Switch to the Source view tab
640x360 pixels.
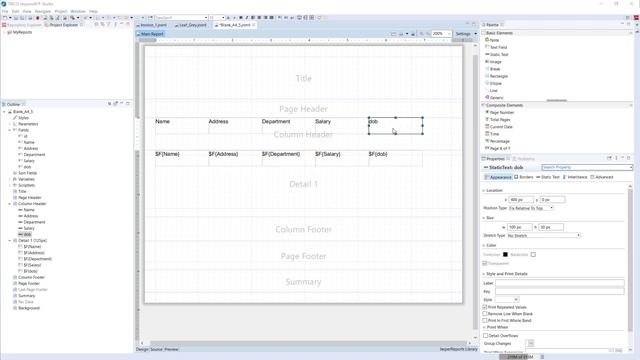[156, 349]
